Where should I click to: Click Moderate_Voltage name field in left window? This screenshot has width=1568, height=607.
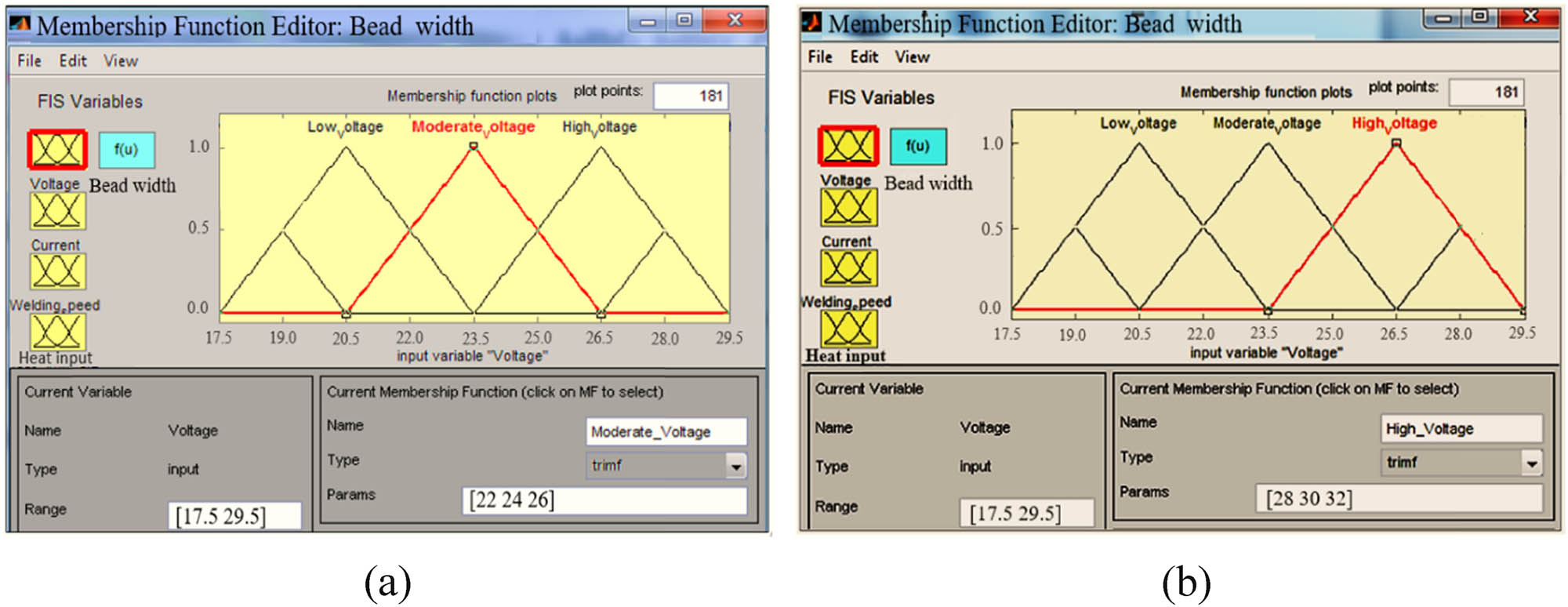point(666,431)
